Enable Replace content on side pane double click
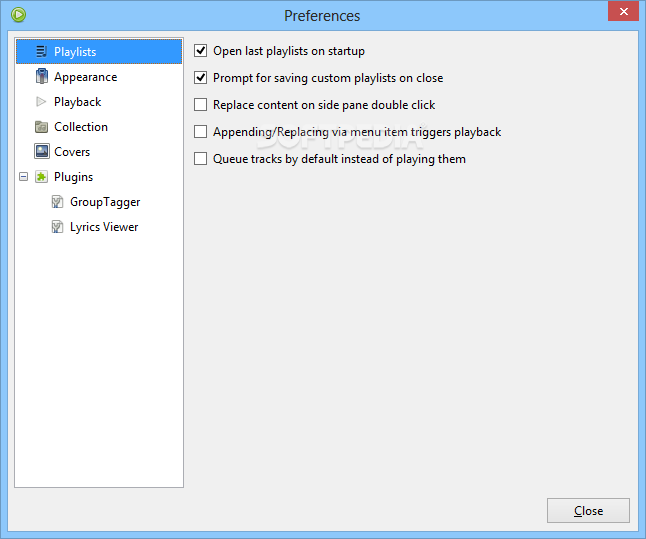This screenshot has width=646, height=539. click(x=201, y=105)
